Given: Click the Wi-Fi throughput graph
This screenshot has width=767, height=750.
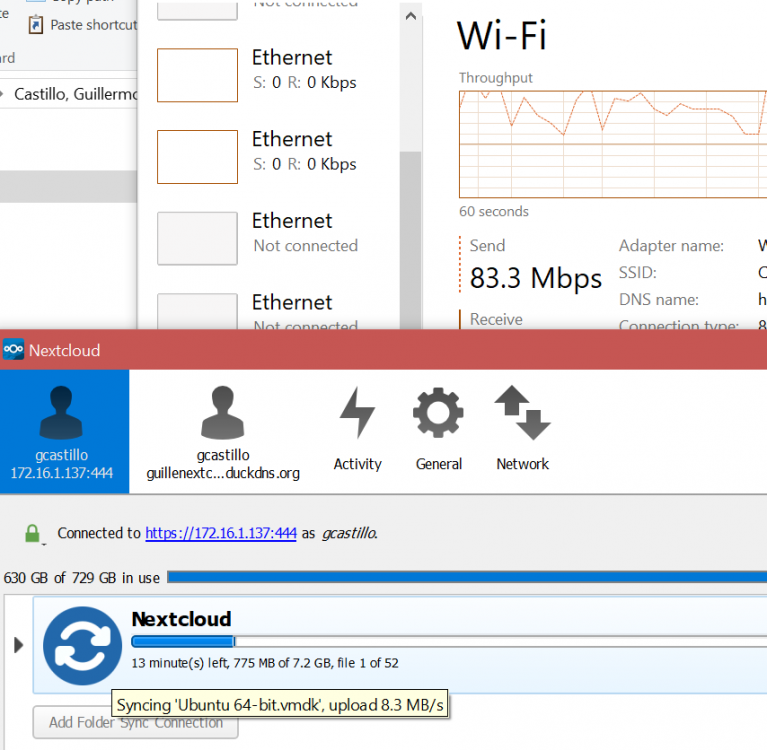Looking at the screenshot, I should 612,144.
